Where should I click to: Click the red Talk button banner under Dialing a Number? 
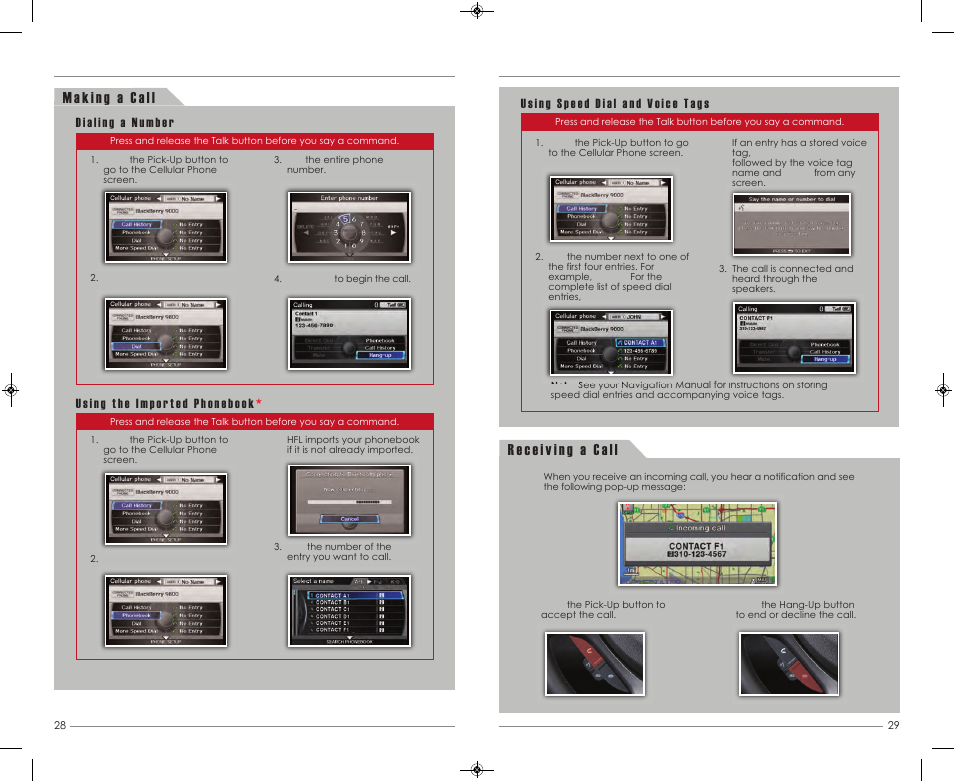click(254, 141)
